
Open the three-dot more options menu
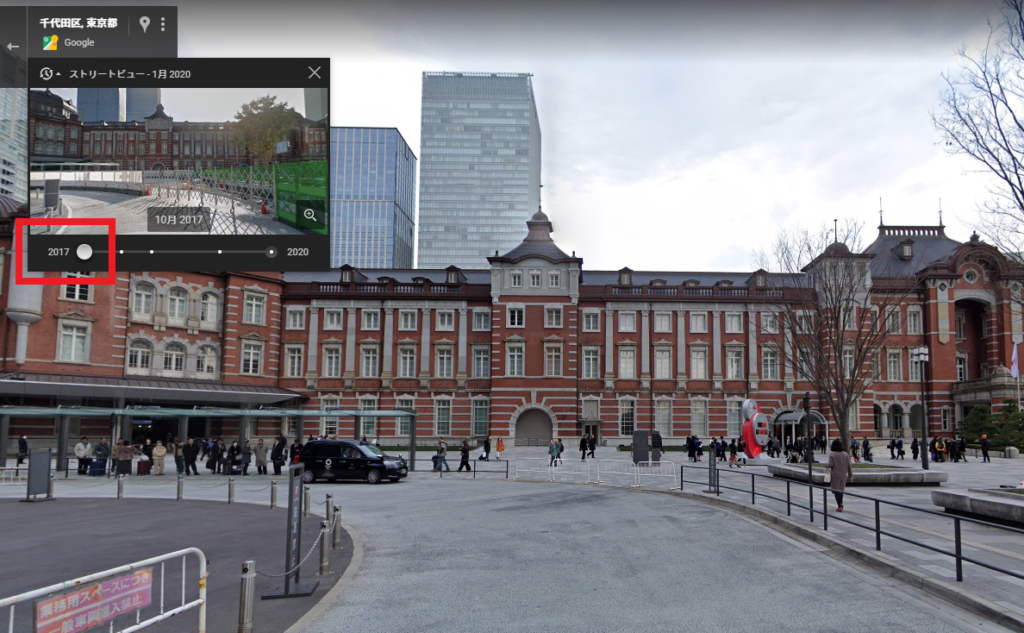click(x=162, y=23)
